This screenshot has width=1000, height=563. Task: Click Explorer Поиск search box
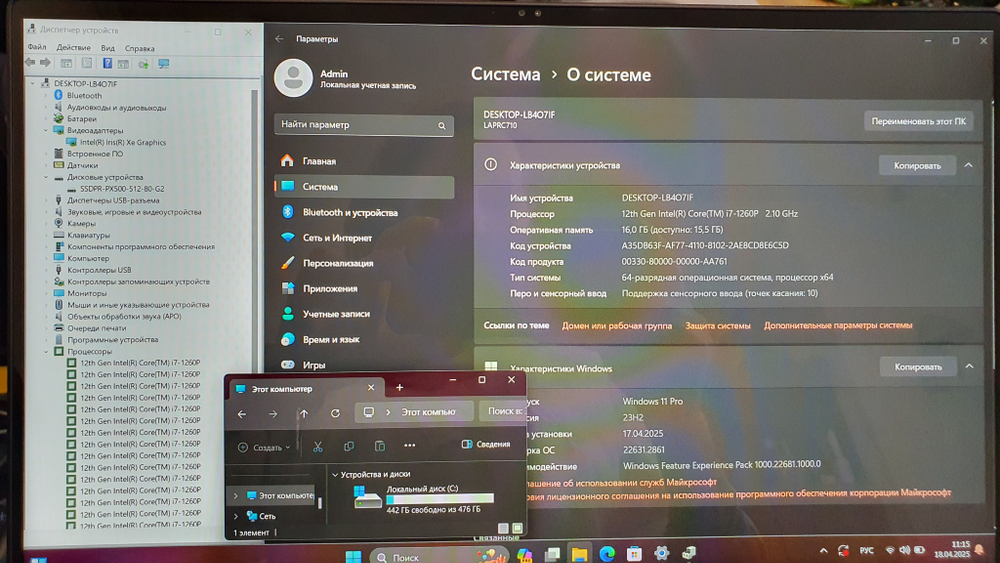[503, 411]
